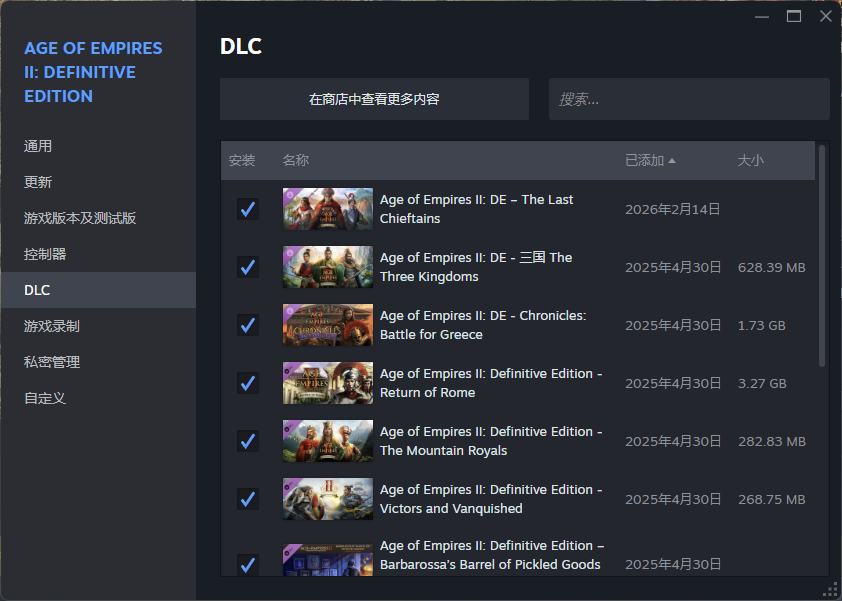The image size is (842, 601).
Task: Sort DLC by 大小 column header
Action: point(750,160)
